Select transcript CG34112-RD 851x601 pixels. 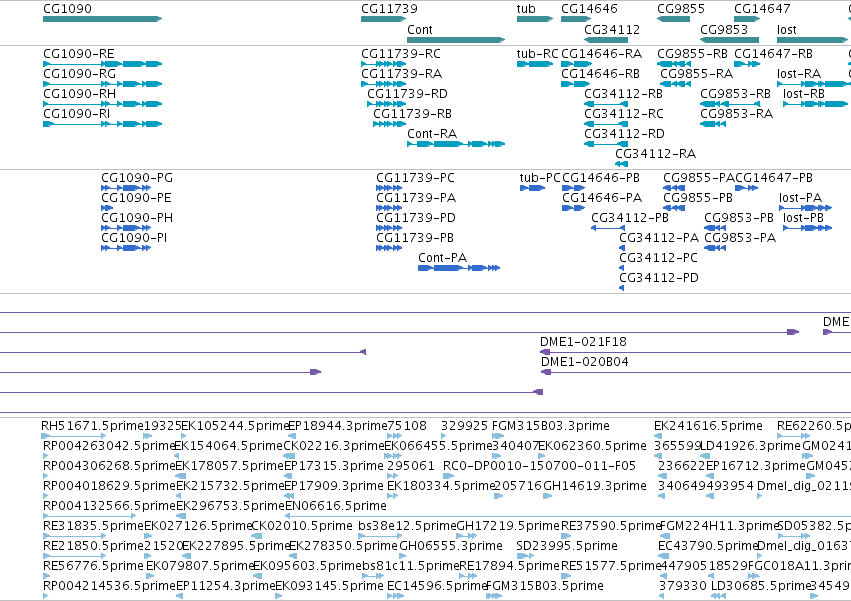(x=606, y=144)
